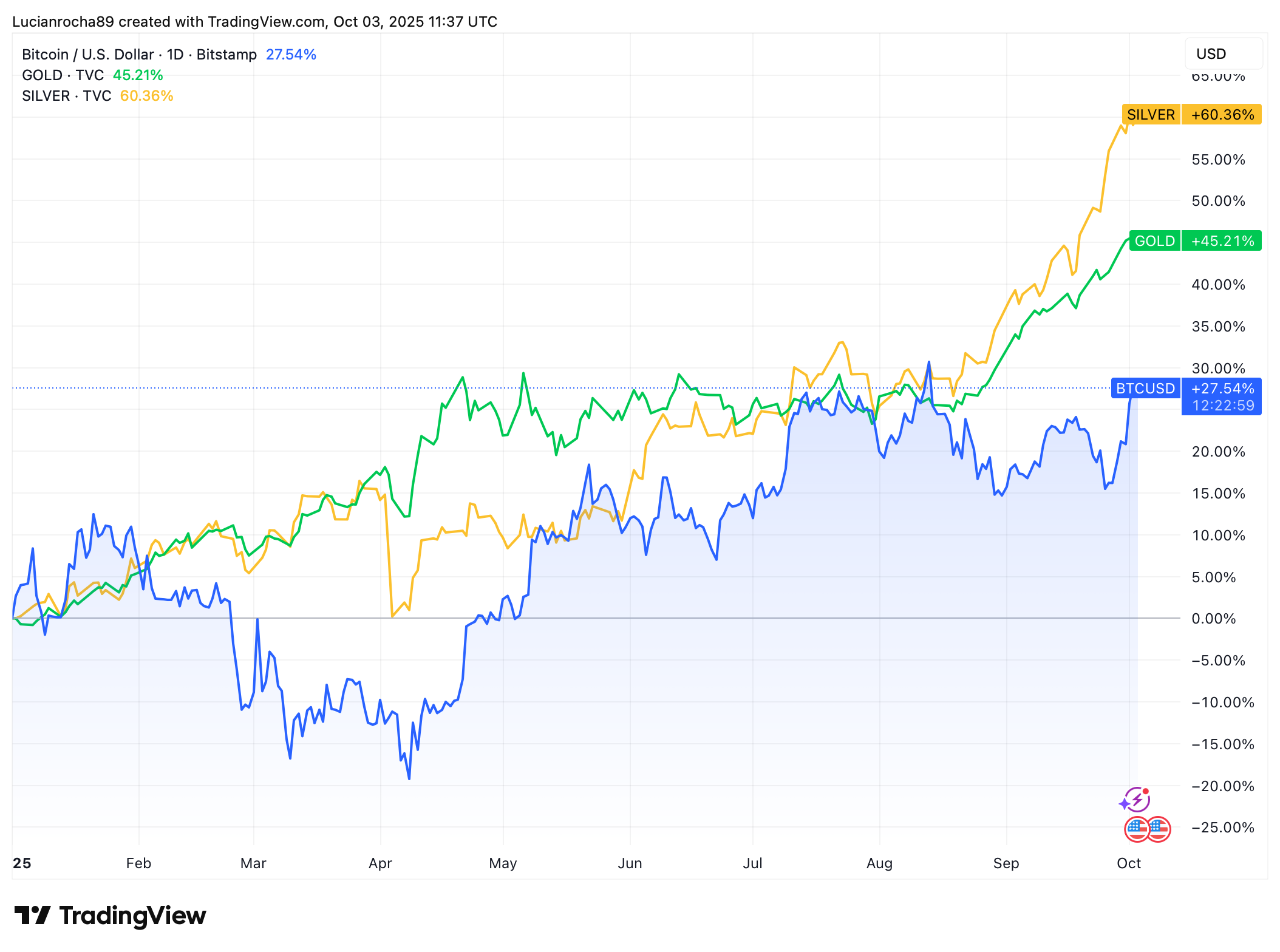Click the Jul label on time axis
Image resolution: width=1280 pixels, height=952 pixels.
pos(752,863)
